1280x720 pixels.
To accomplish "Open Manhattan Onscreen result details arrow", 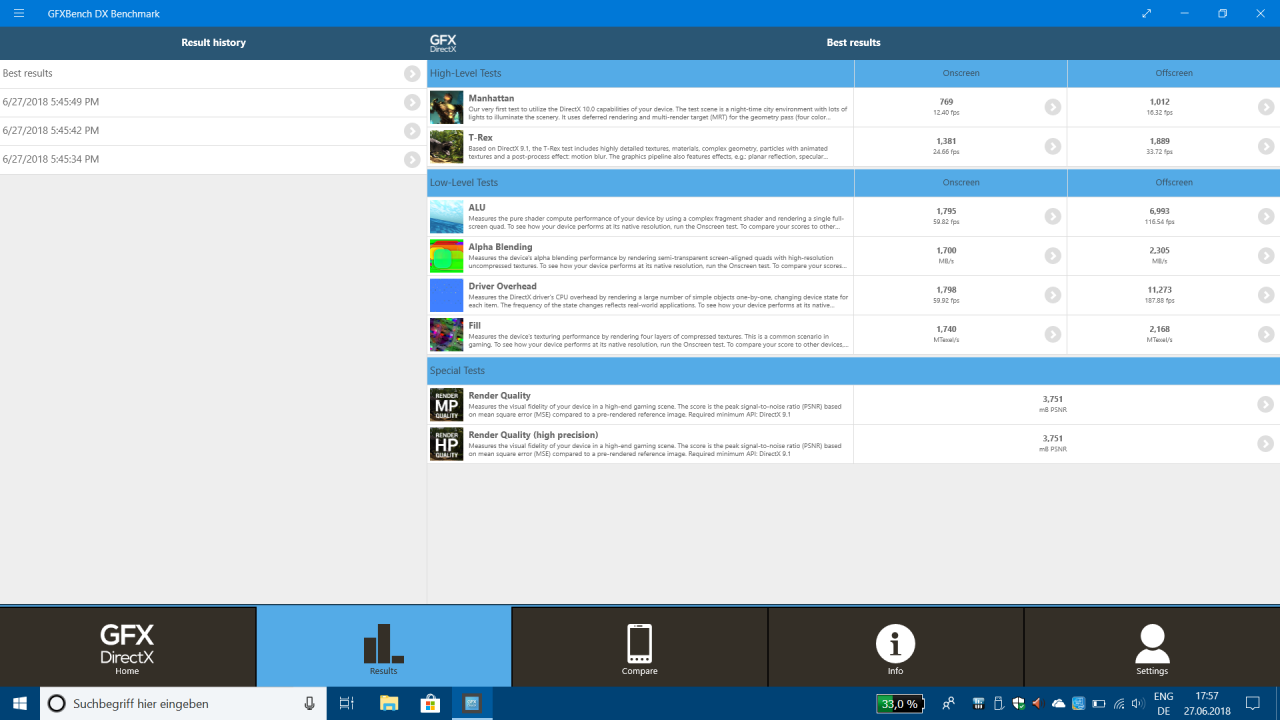I will [x=1053, y=107].
